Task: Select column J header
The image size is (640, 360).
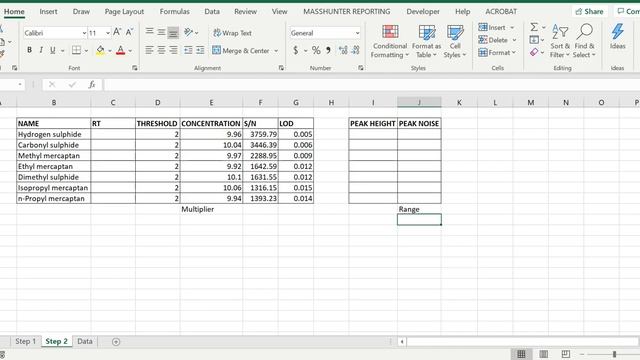Action: [x=419, y=102]
